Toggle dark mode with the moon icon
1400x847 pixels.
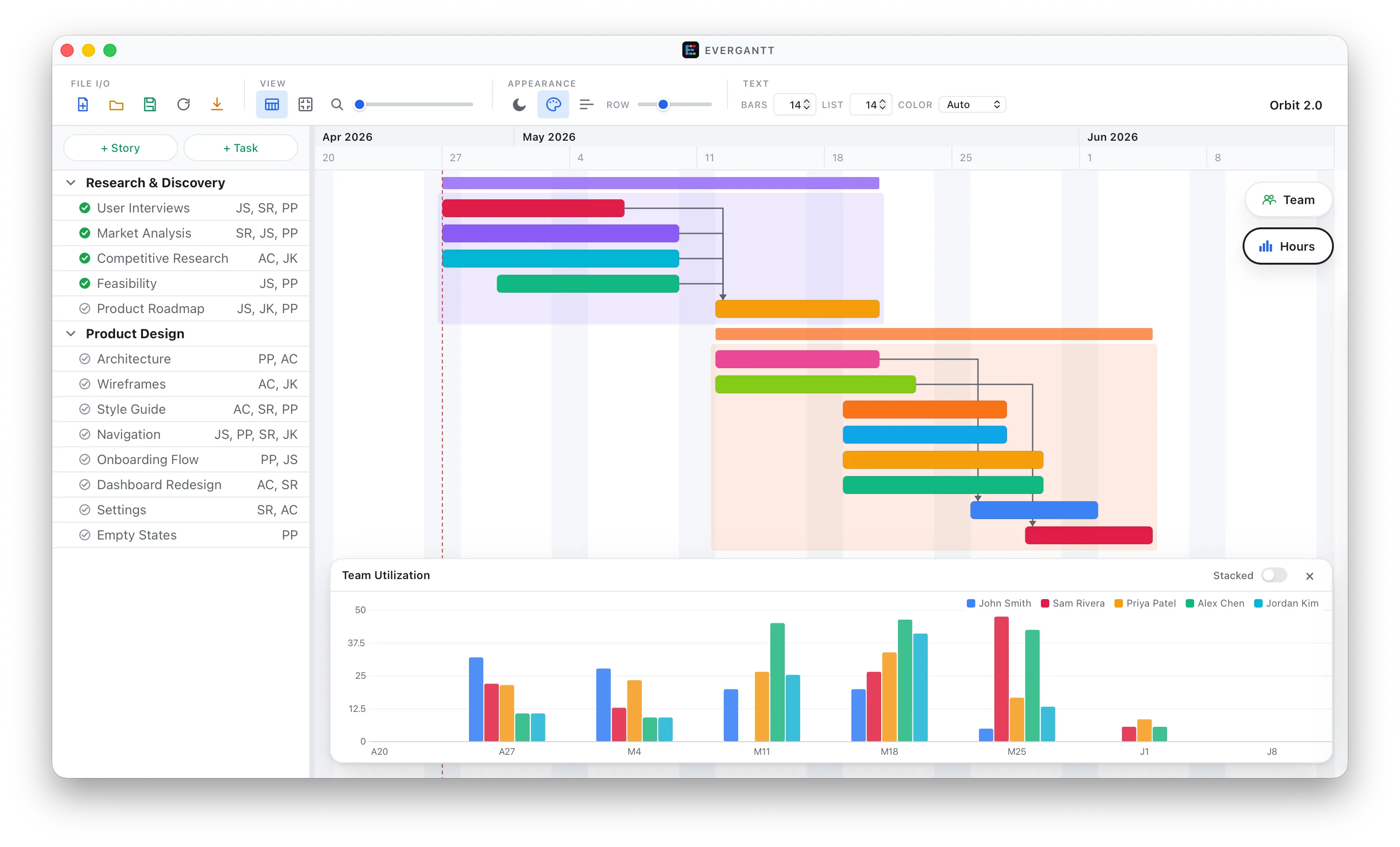[519, 105]
